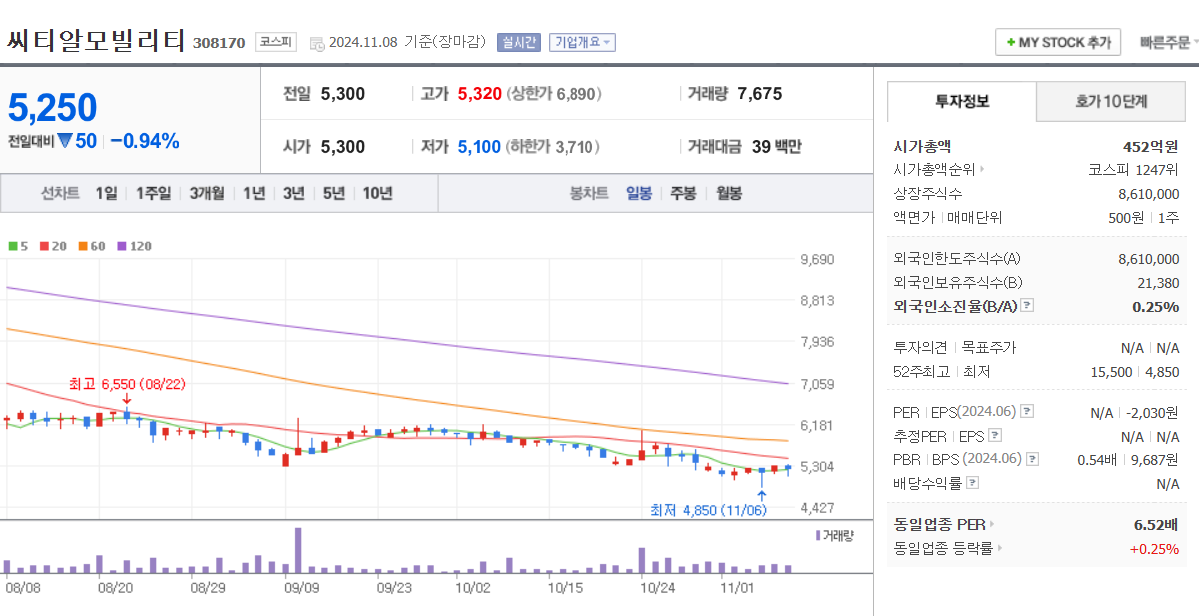Click the 실시간 badge

pyautogui.click(x=519, y=42)
